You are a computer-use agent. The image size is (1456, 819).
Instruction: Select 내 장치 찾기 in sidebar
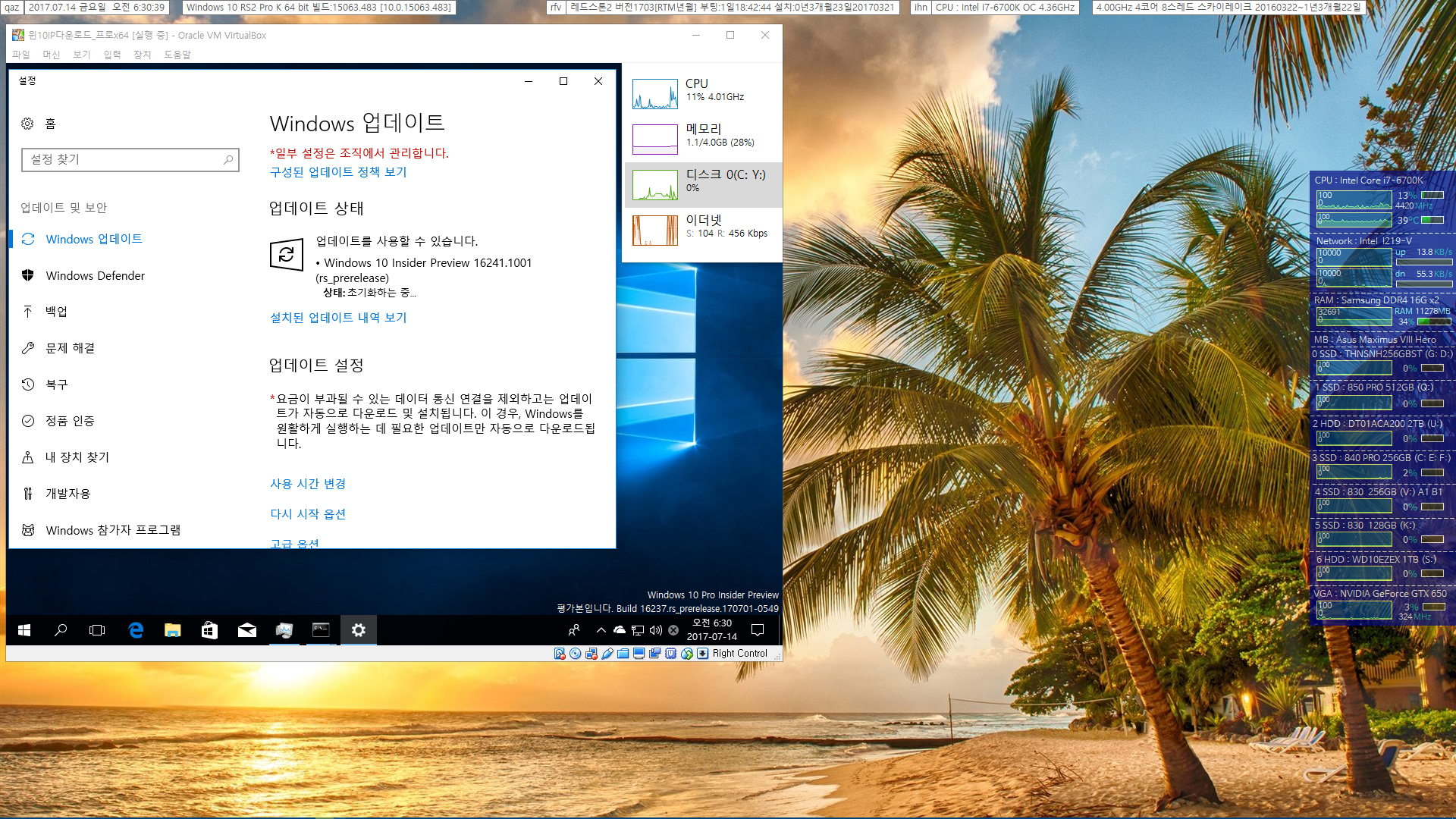click(x=77, y=457)
